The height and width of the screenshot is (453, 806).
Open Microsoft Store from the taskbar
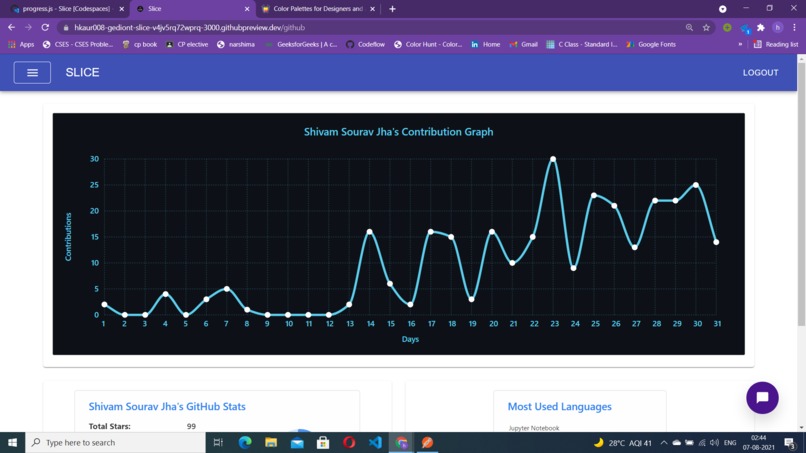tap(323, 442)
